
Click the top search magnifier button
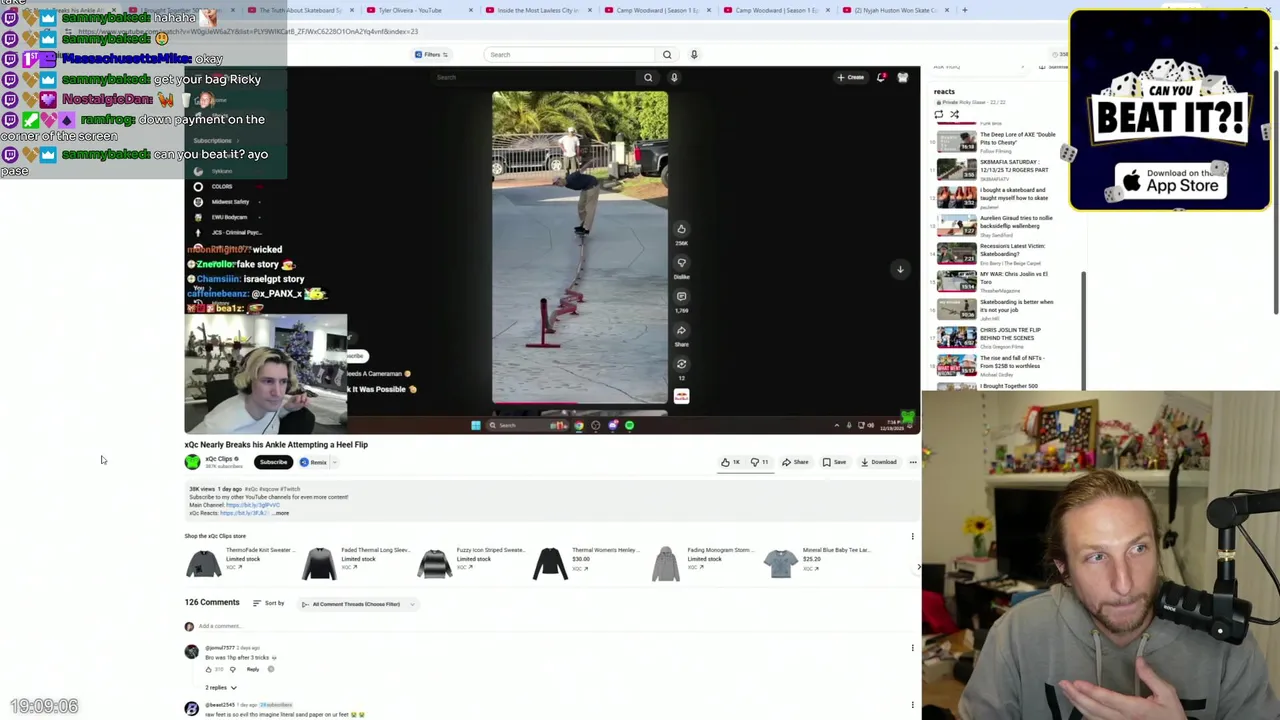click(667, 54)
